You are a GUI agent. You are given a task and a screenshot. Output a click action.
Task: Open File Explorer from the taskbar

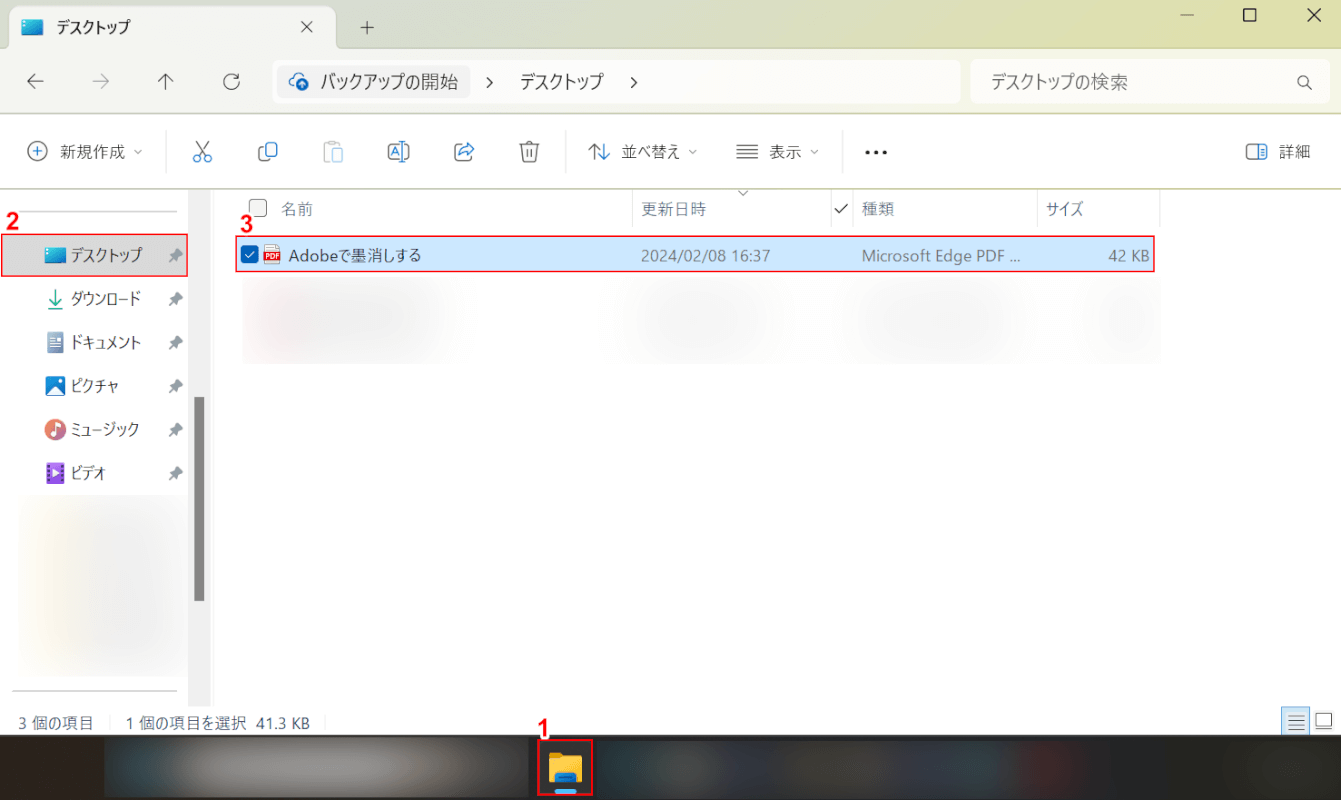click(x=565, y=768)
